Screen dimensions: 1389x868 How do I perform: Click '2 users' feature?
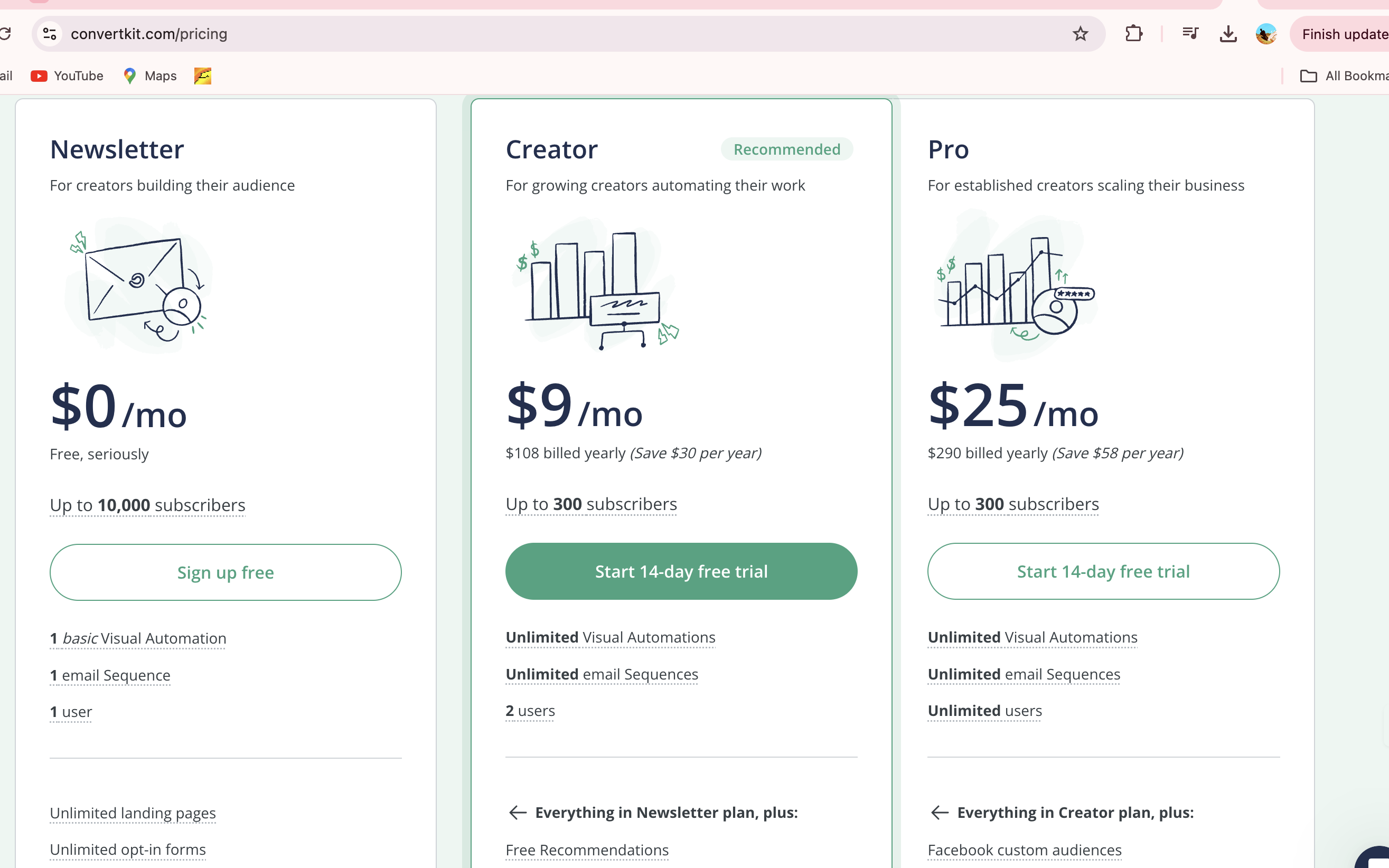tap(530, 711)
